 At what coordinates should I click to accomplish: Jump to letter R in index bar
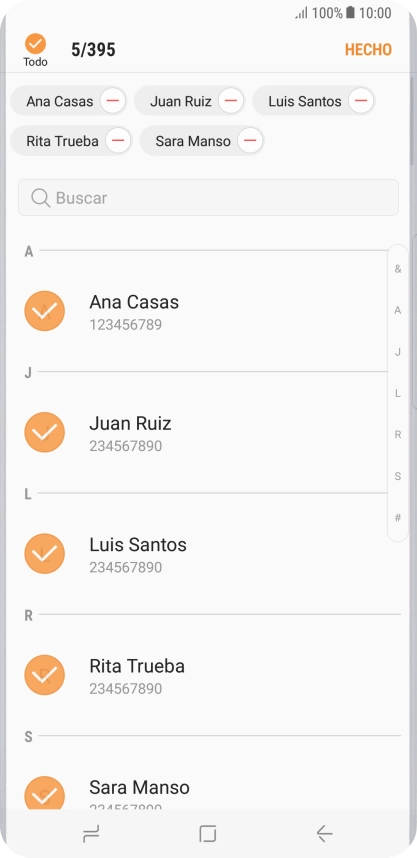click(398, 435)
